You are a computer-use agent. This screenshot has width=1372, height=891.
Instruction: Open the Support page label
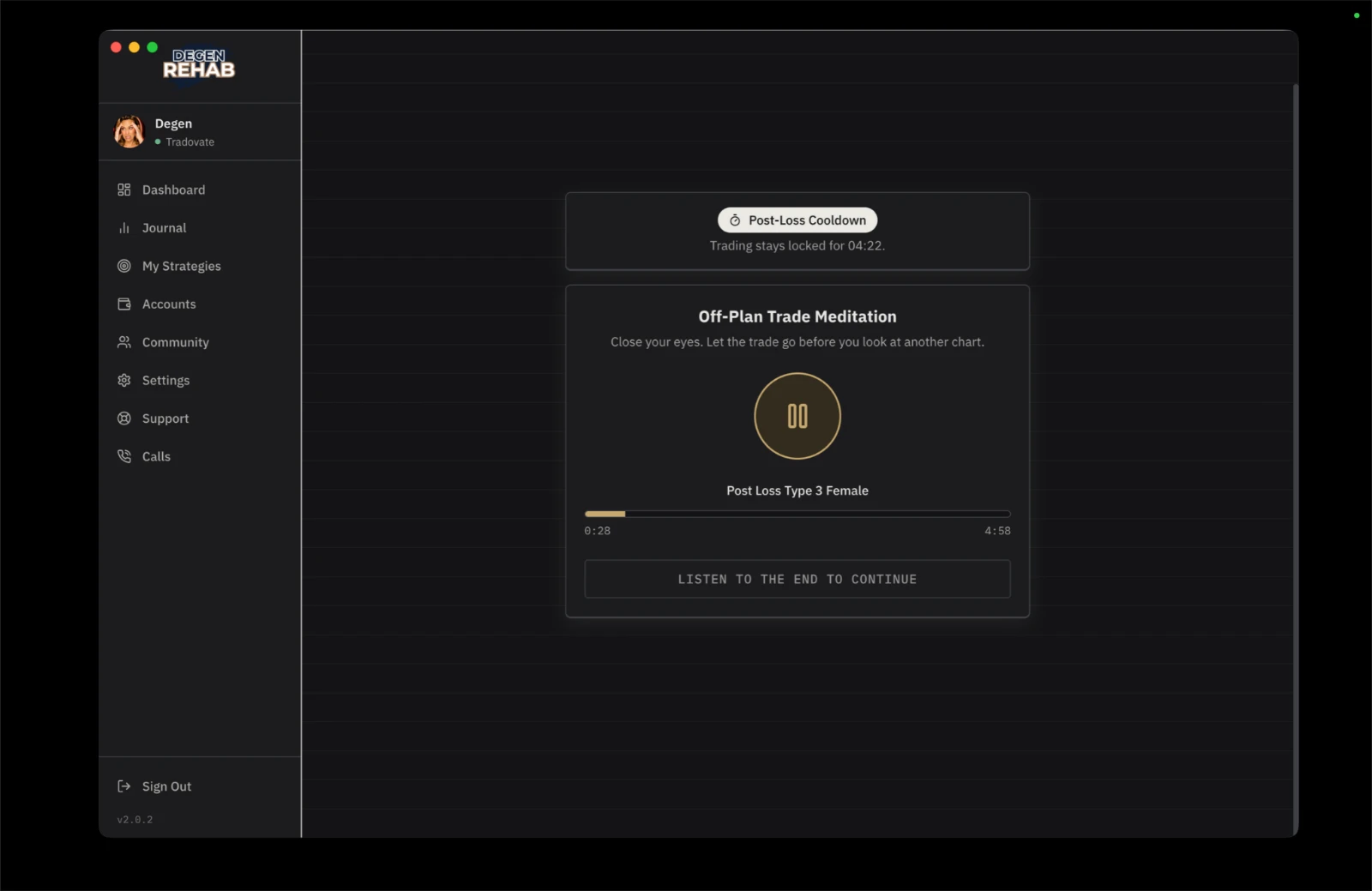[165, 418]
